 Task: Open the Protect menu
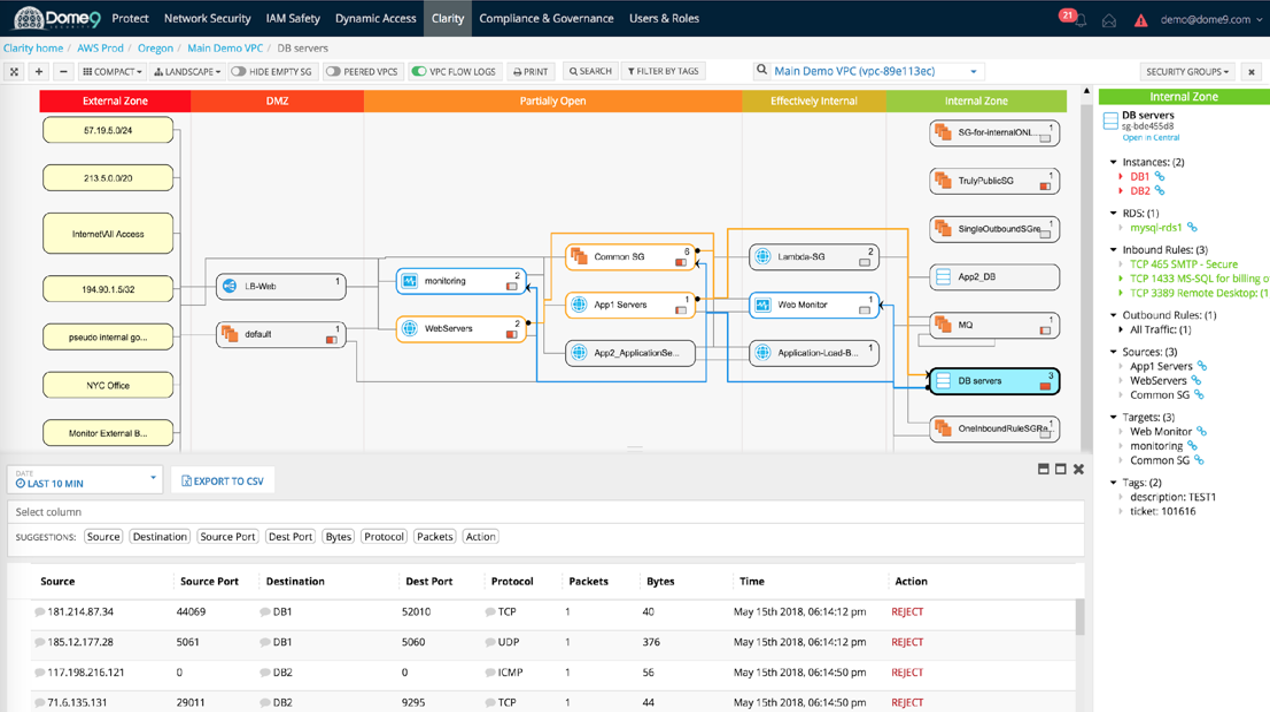tap(130, 18)
